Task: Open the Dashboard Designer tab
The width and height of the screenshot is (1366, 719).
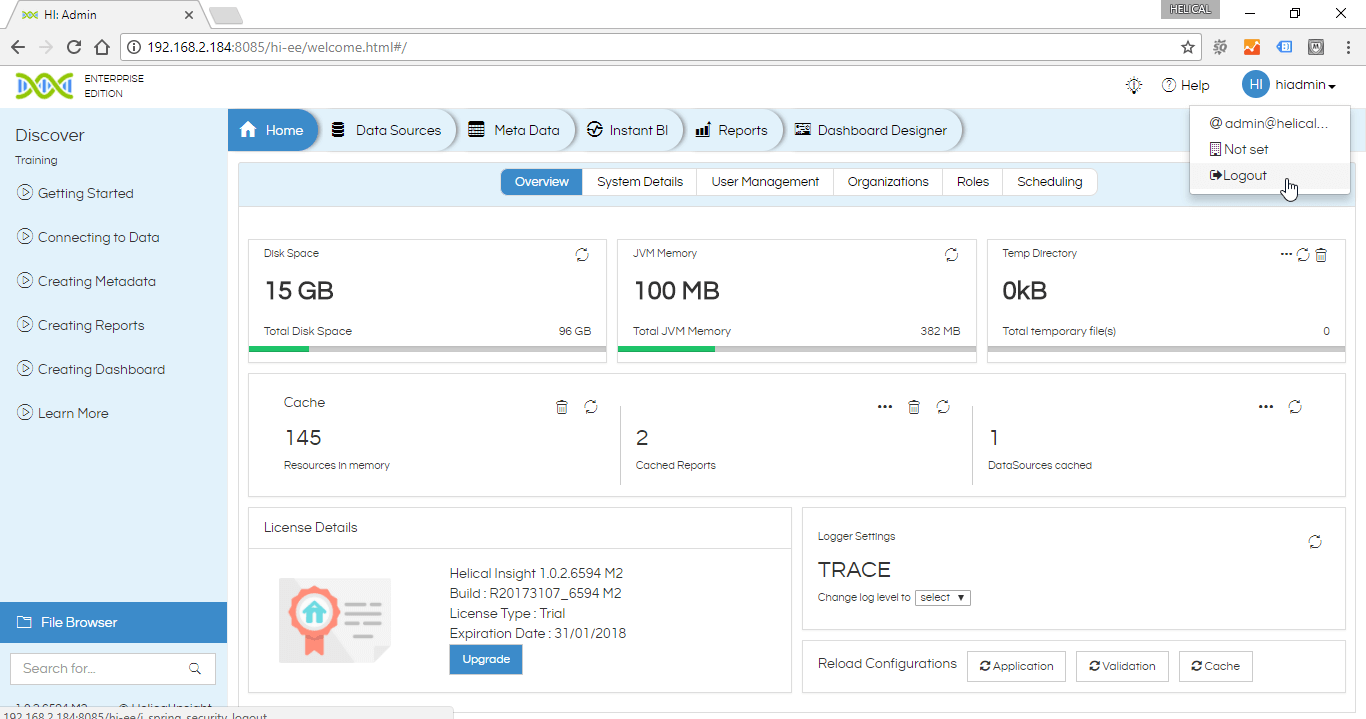Action: (x=872, y=130)
